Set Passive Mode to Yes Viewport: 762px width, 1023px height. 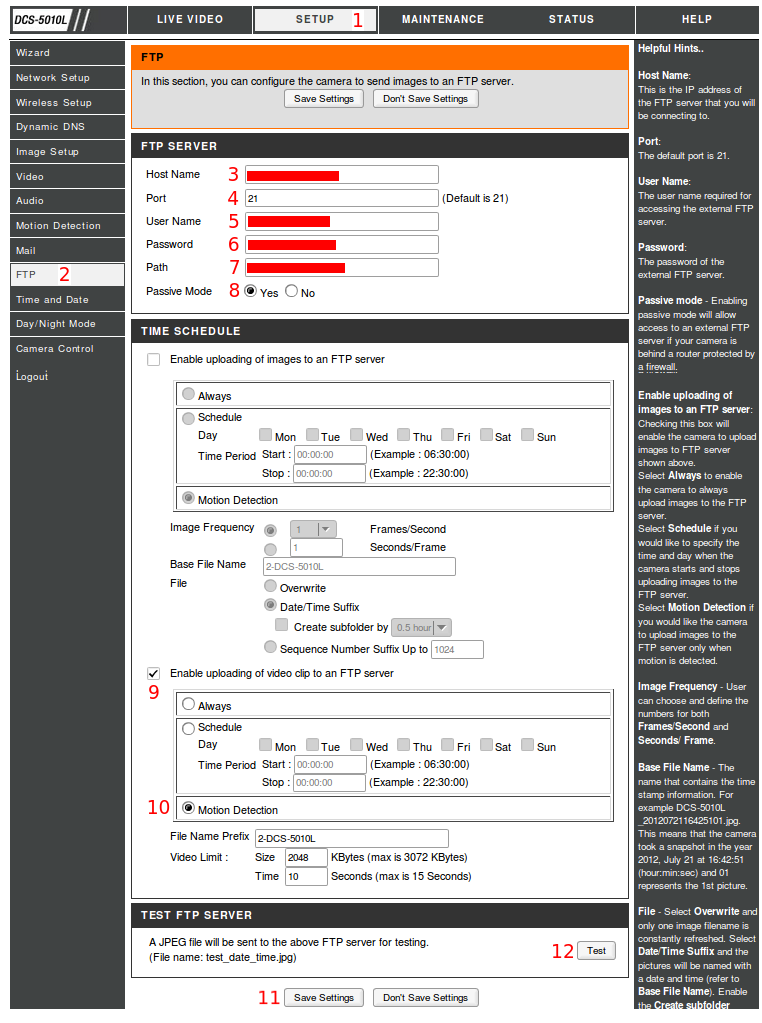251,291
